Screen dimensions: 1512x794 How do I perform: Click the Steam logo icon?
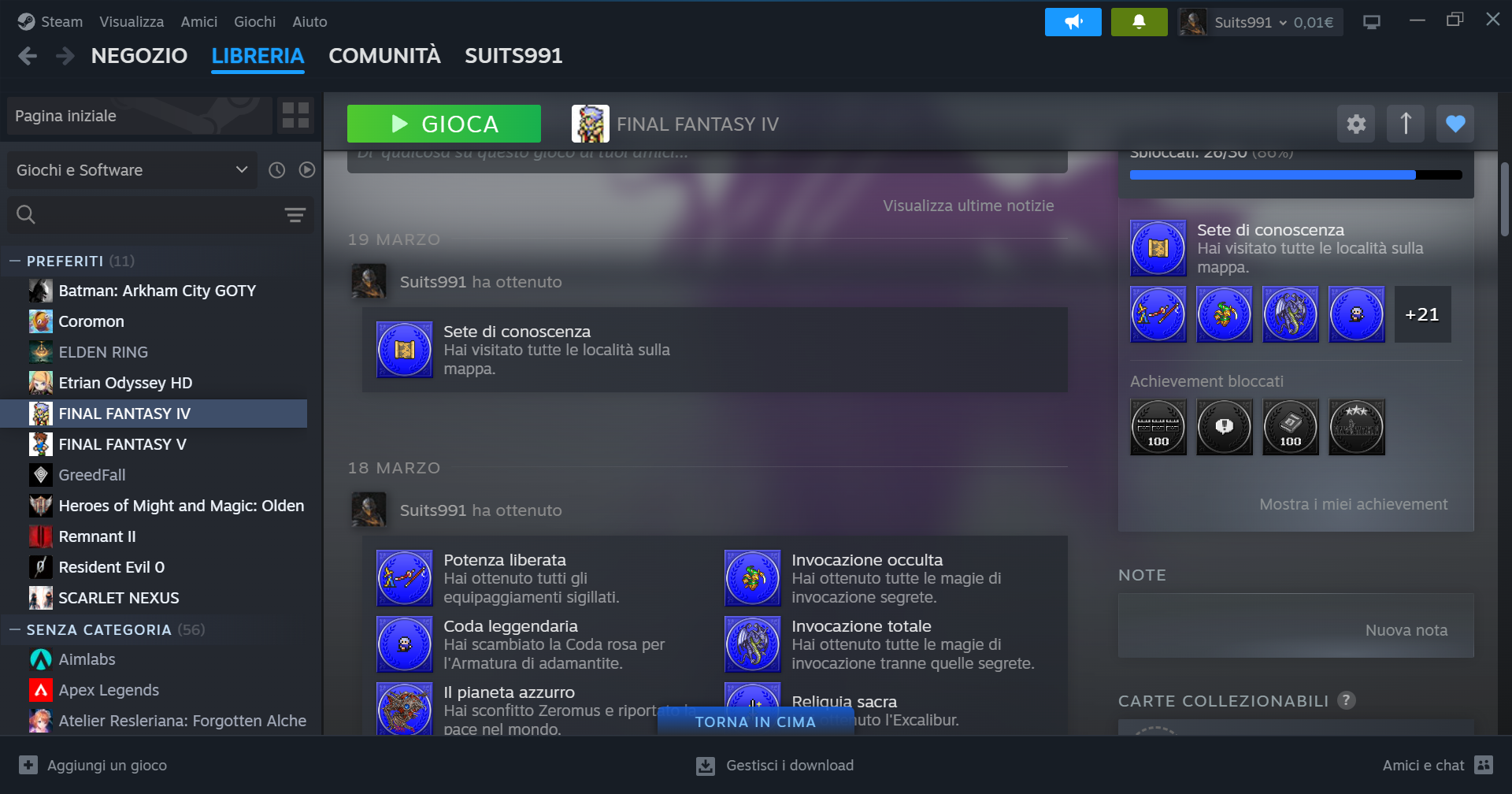26,22
